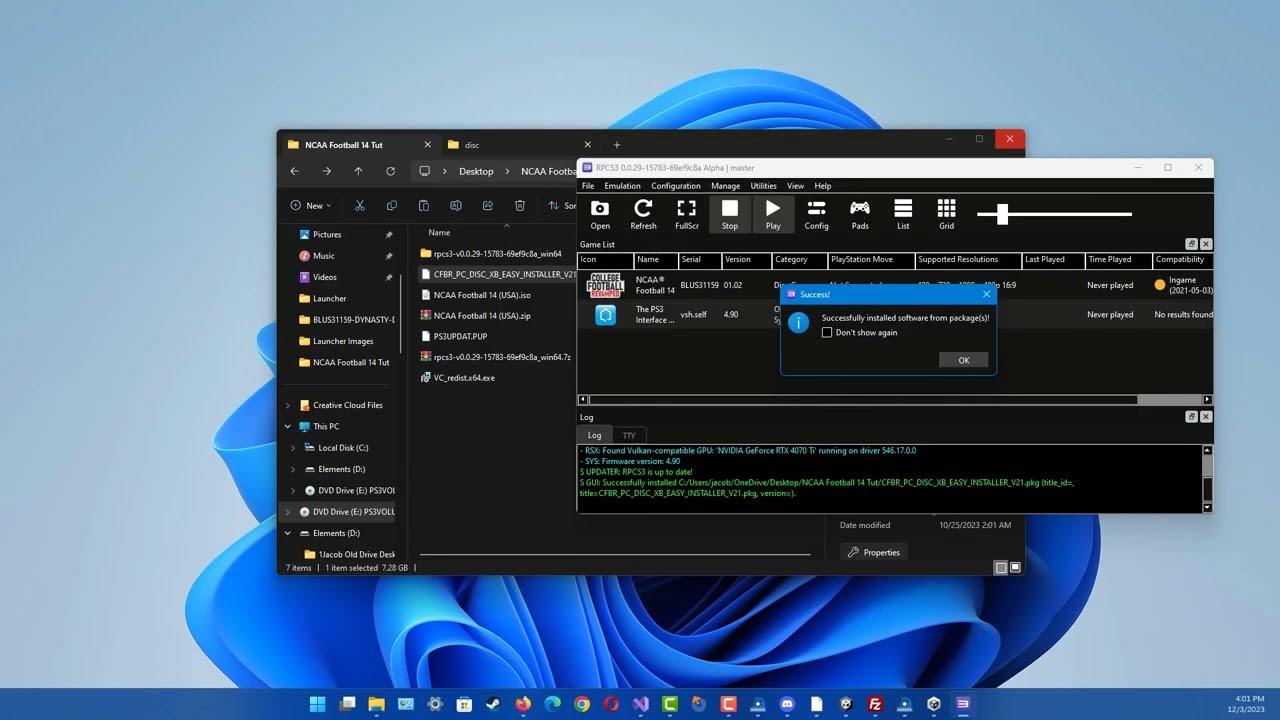Click the Open toolbar icon in RPCS3

(x=600, y=214)
